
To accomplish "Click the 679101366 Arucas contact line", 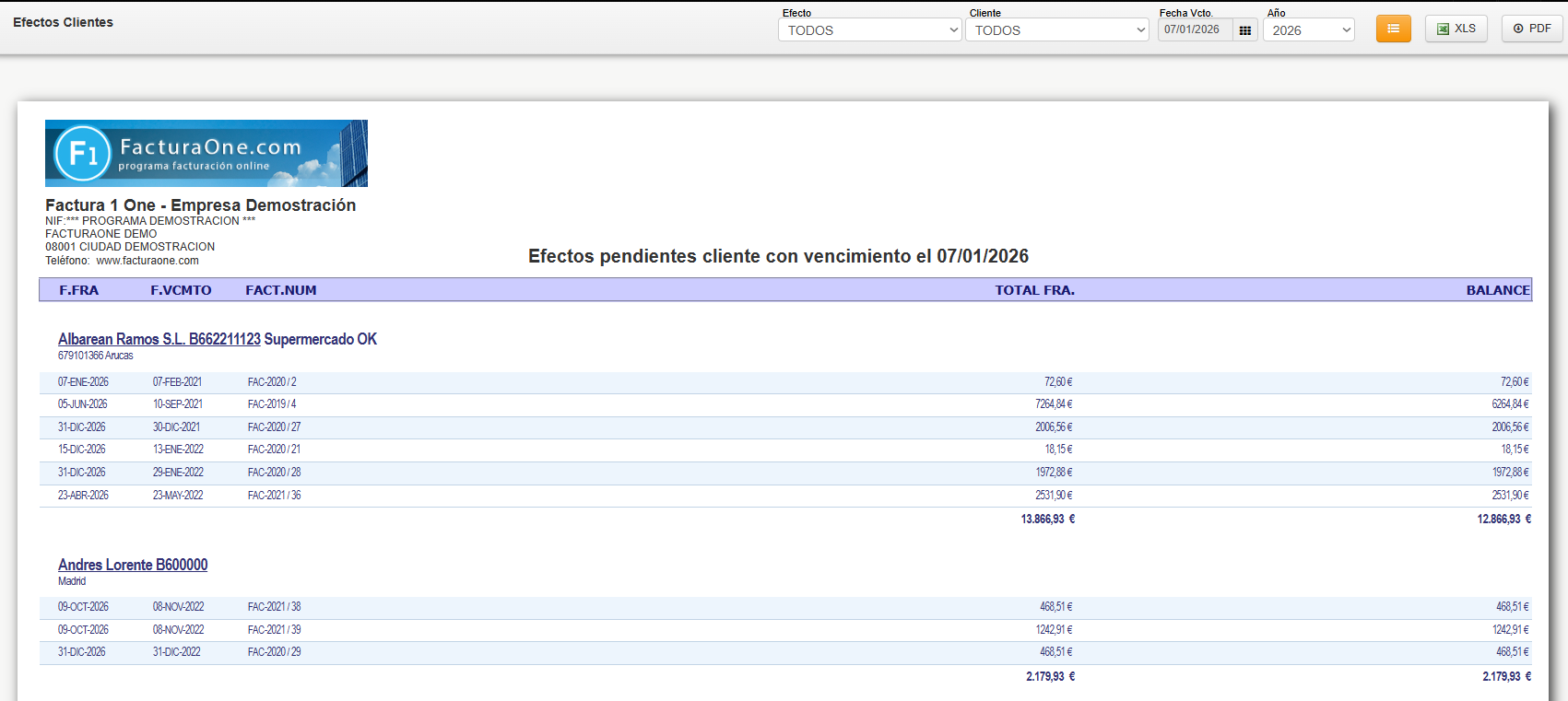I will (x=95, y=356).
